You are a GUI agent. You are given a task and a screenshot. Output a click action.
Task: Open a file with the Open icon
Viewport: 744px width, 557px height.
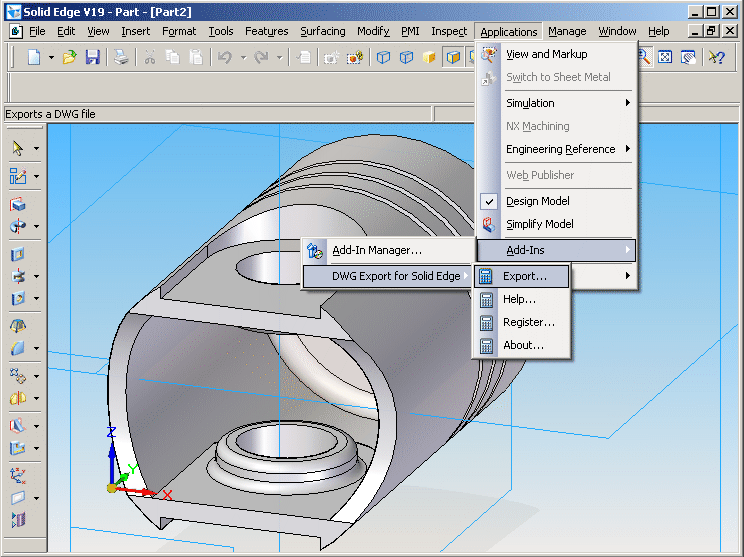coord(69,58)
